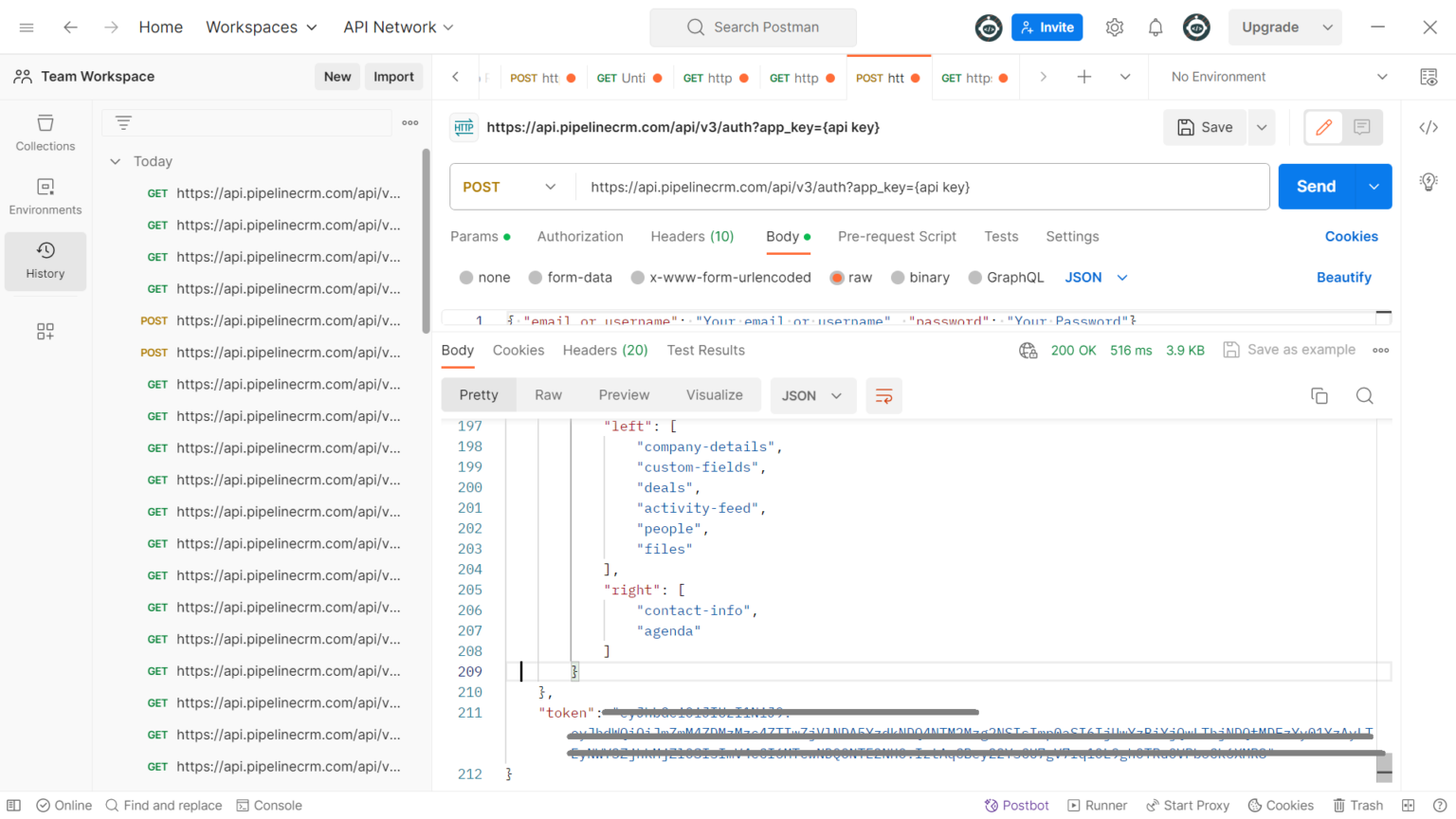The height and width of the screenshot is (819, 1456).
Task: Open the request Headers (10) tab
Action: tap(692, 237)
